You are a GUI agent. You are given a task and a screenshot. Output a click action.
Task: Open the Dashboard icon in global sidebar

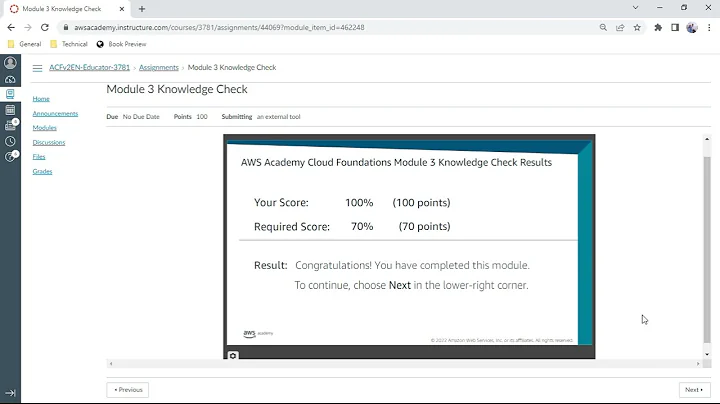(10, 79)
